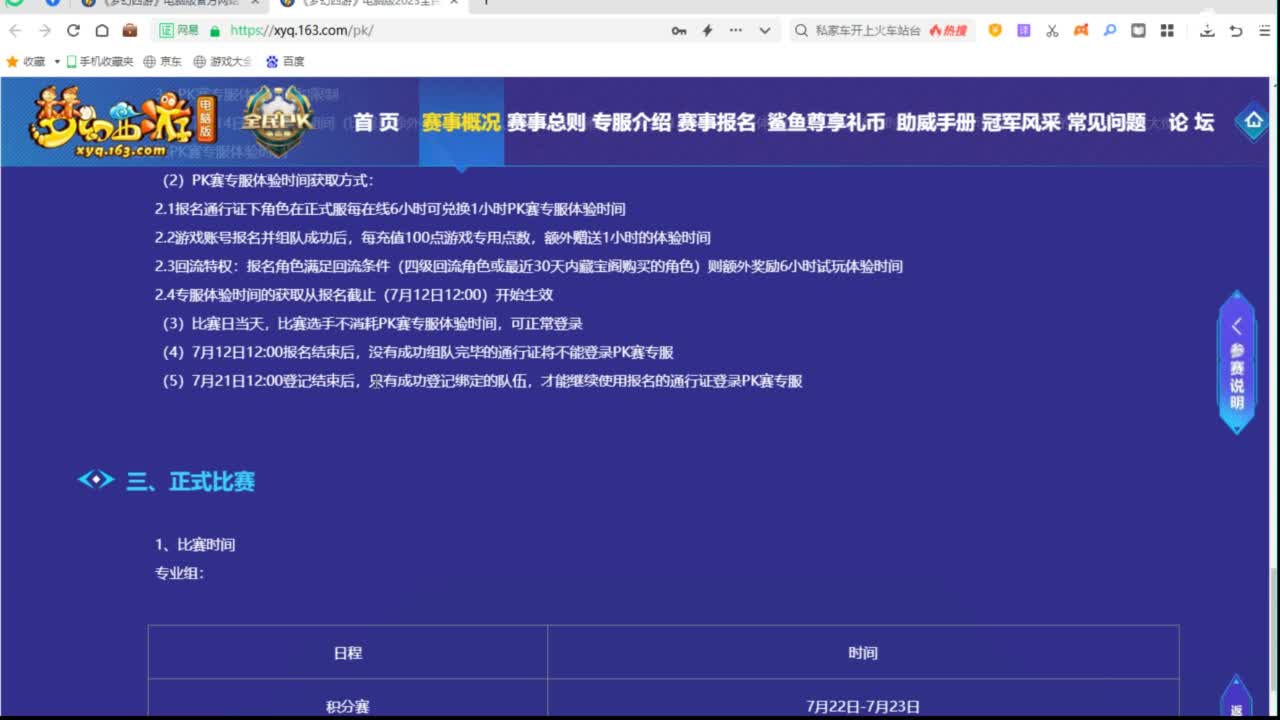Expand the toolbar chevron dropdown

click(x=764, y=31)
